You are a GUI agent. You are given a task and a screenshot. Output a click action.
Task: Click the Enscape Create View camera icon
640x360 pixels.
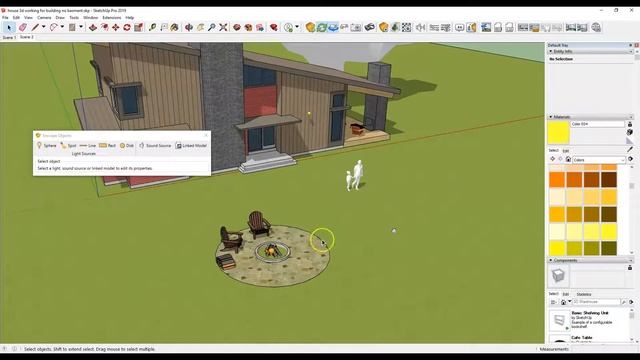tap(356, 27)
